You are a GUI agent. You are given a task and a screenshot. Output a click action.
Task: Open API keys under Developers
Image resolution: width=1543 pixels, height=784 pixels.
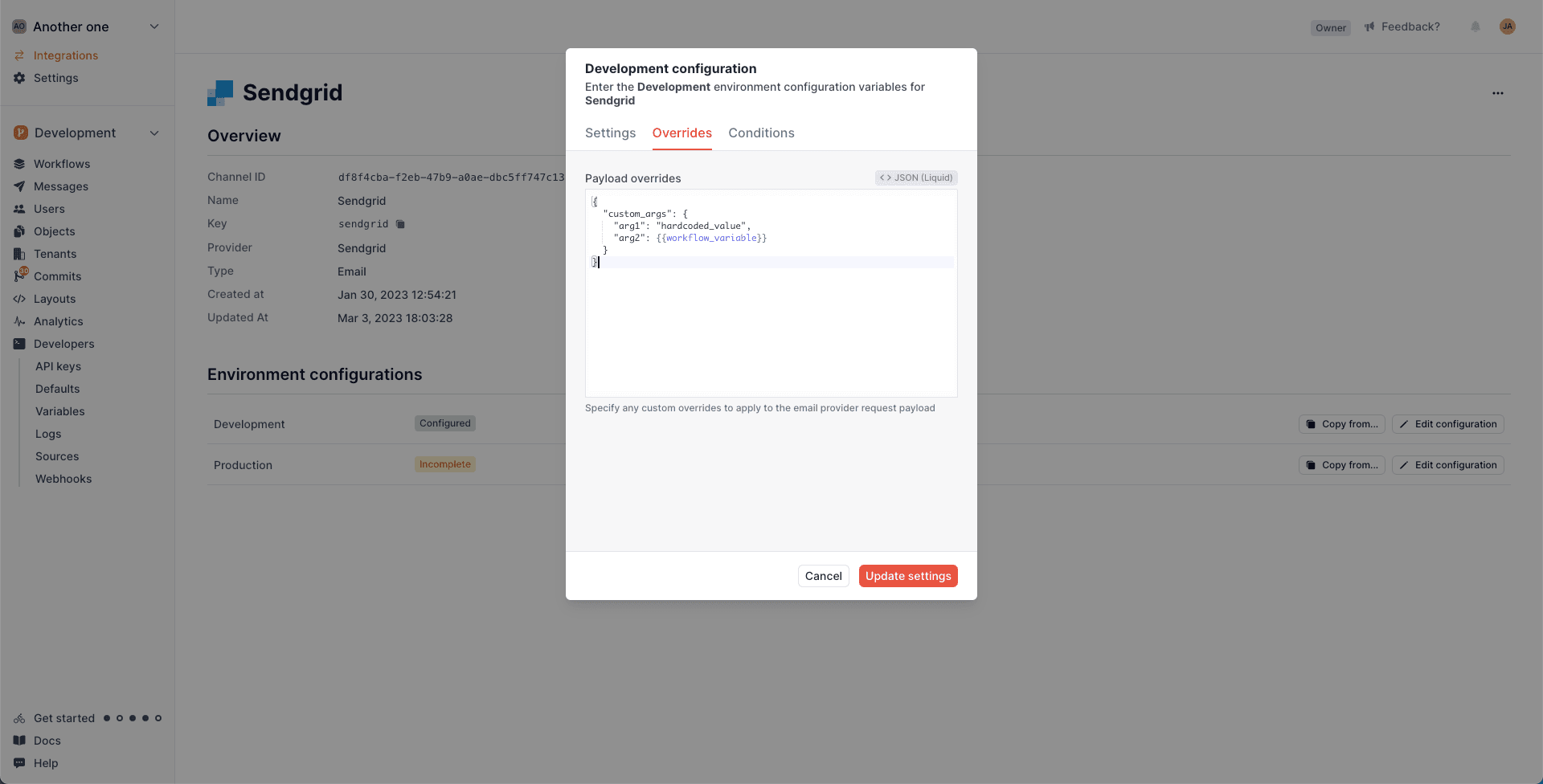(x=58, y=366)
